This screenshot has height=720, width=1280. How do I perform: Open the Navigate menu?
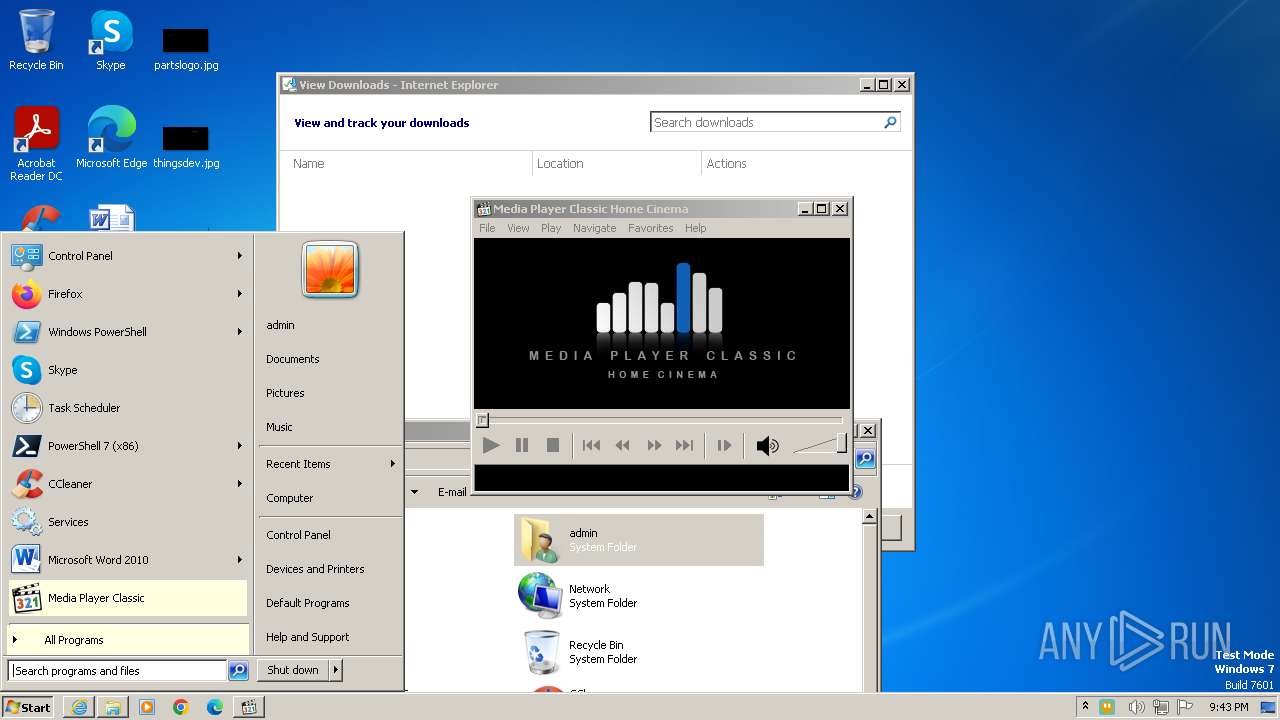[595, 228]
